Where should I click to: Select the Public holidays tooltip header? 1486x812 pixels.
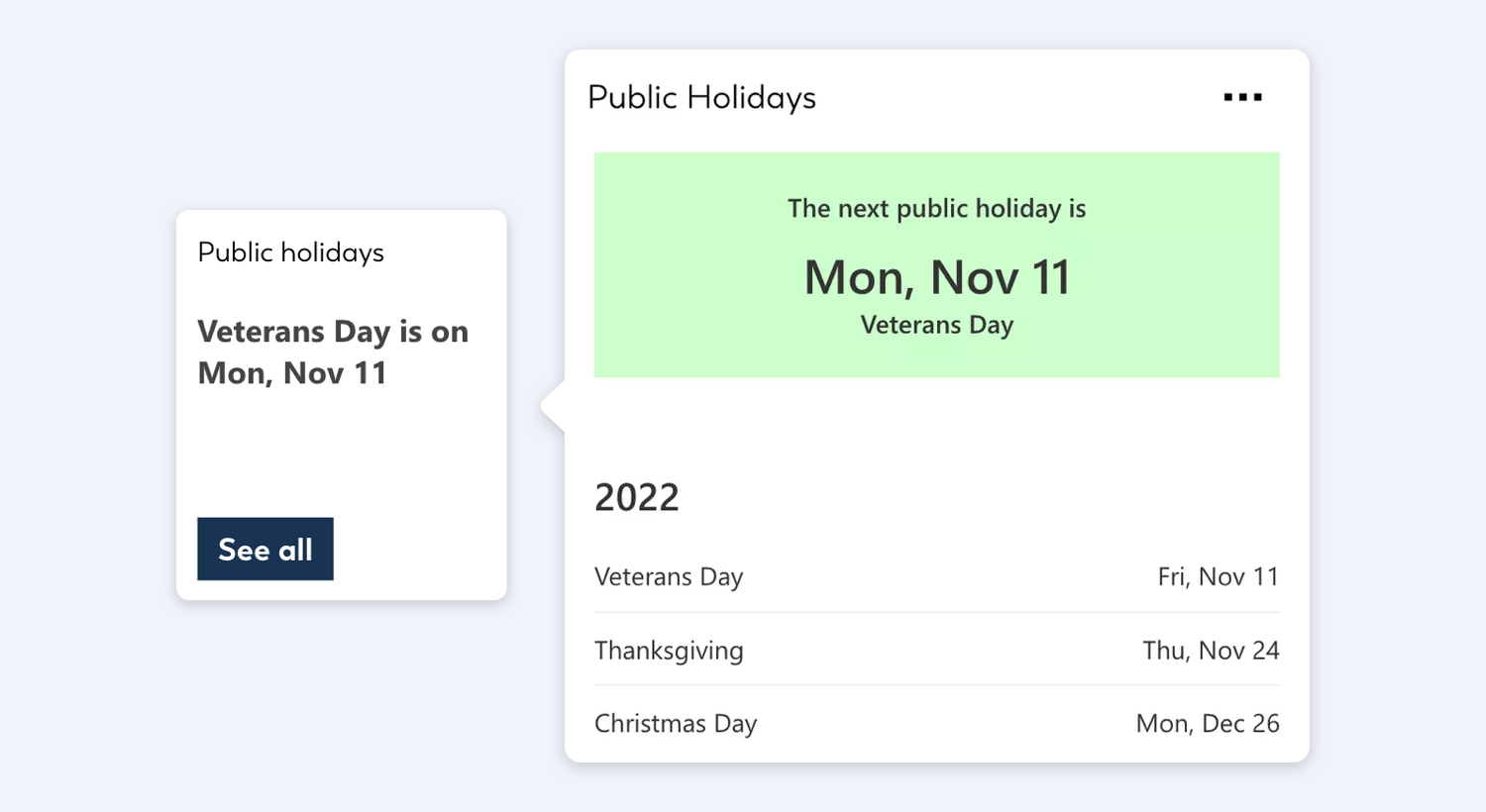(290, 253)
